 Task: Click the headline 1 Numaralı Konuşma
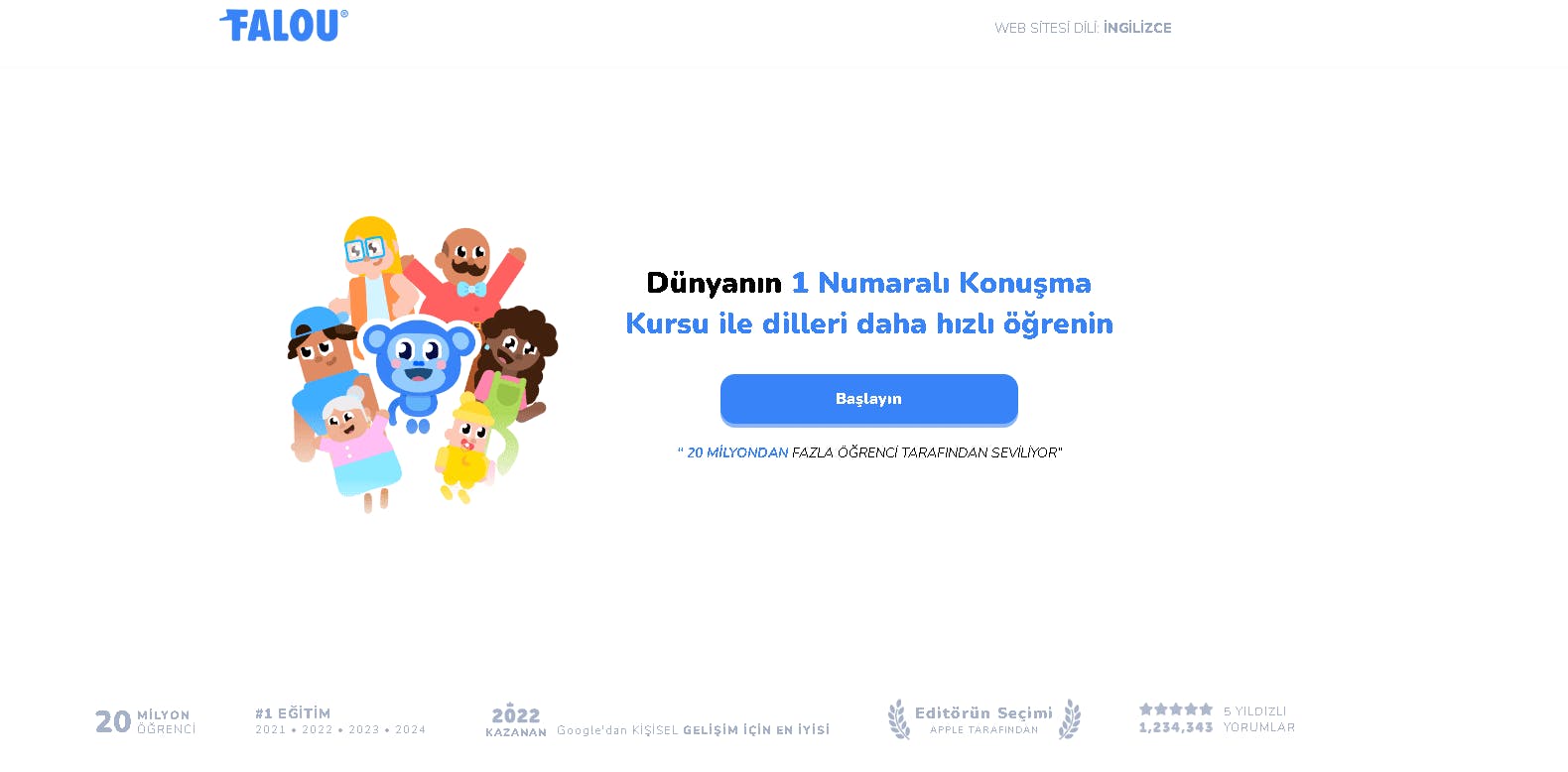[x=941, y=283]
